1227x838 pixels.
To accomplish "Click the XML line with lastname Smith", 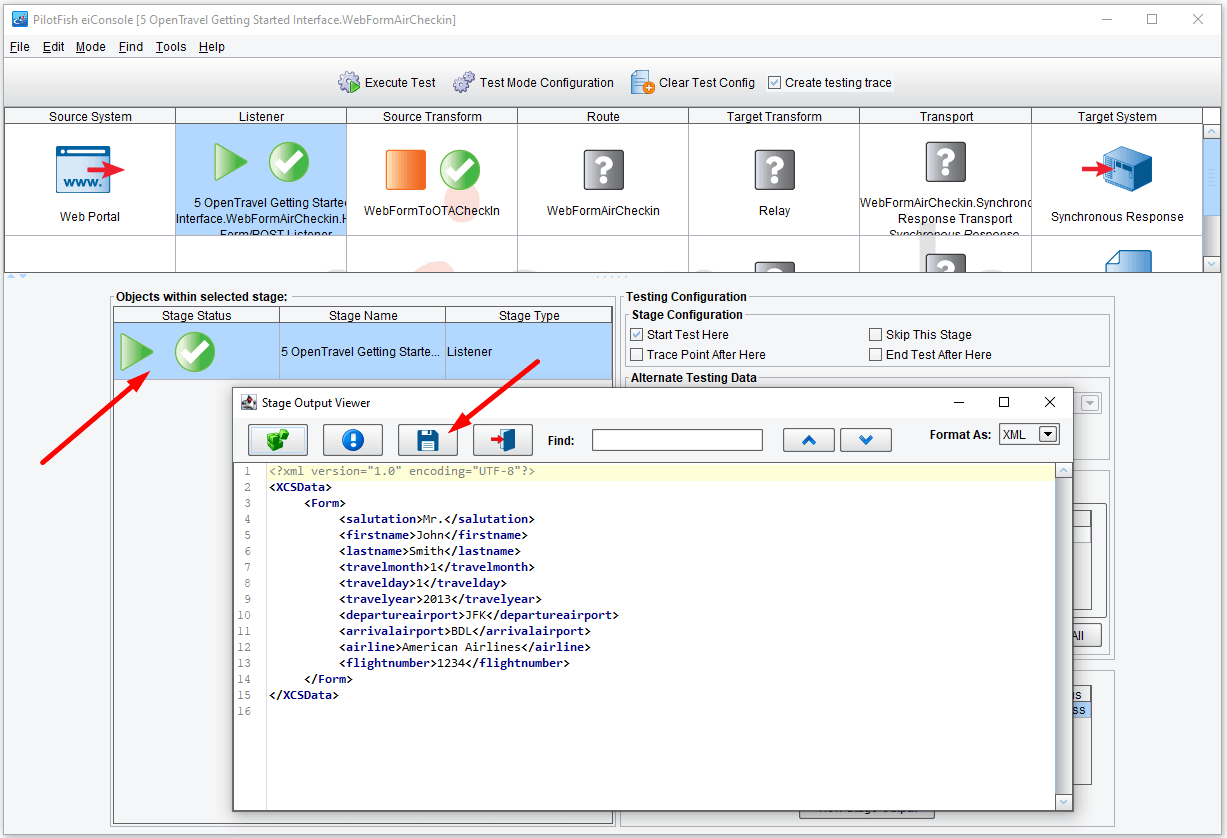I will pos(430,551).
